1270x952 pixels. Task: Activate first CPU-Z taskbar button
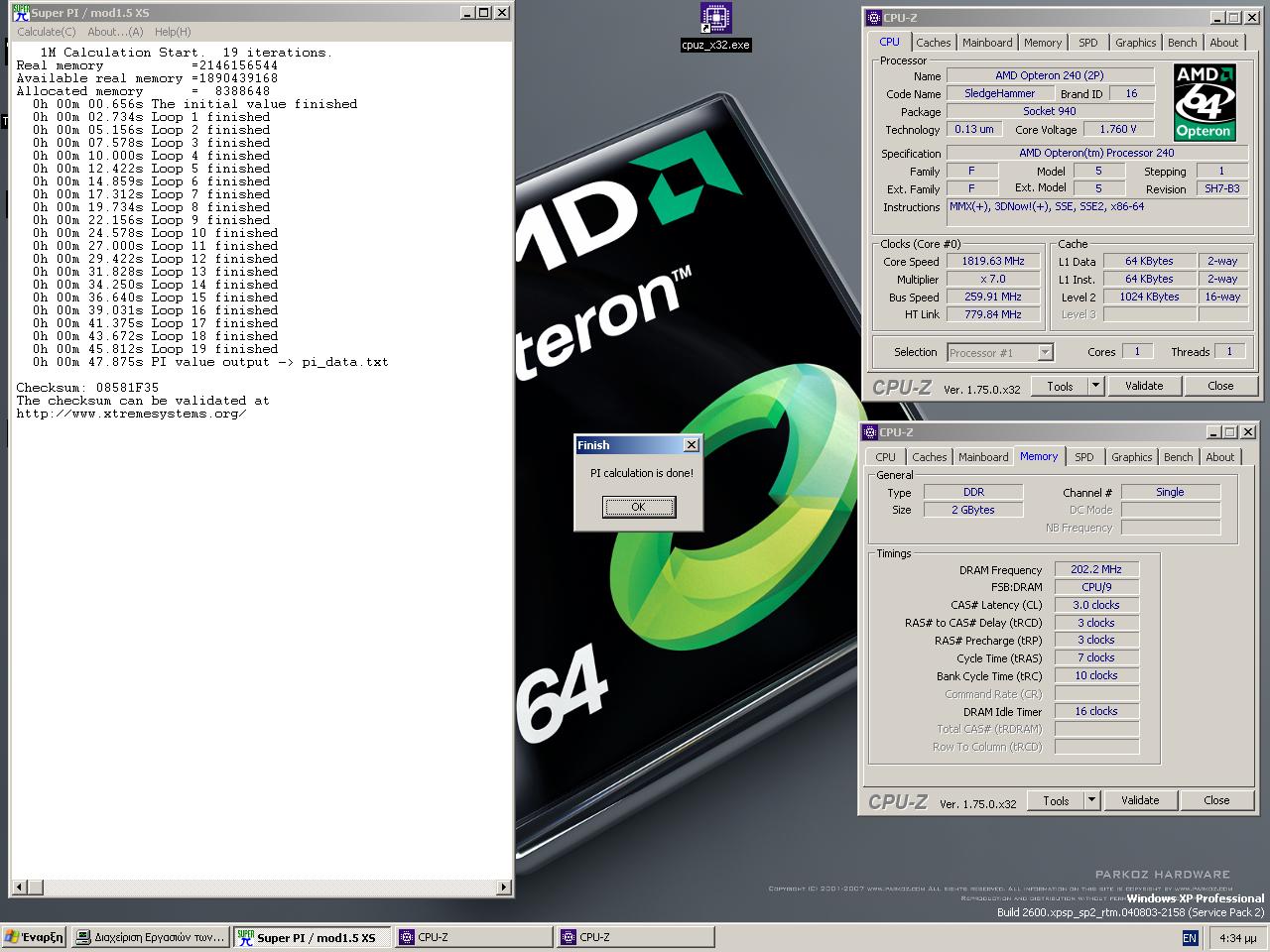tap(474, 937)
